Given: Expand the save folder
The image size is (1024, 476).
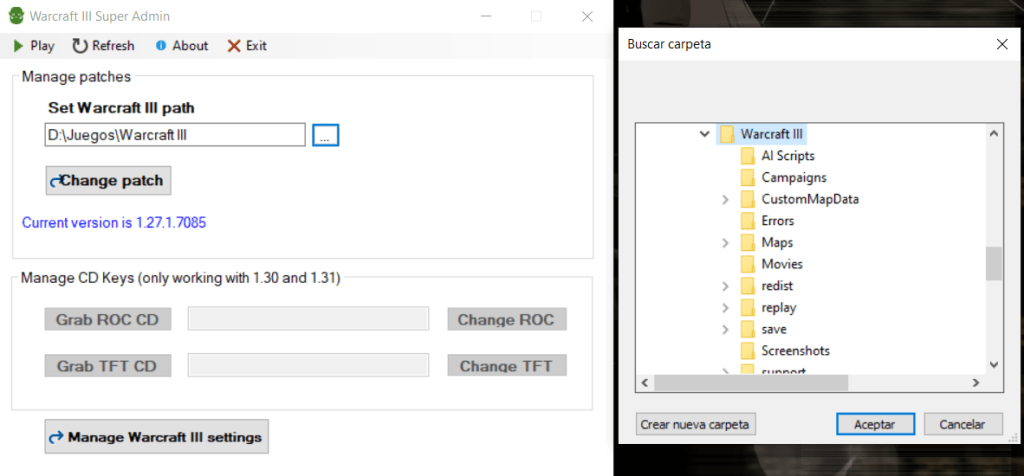Looking at the screenshot, I should pyautogui.click(x=725, y=330).
